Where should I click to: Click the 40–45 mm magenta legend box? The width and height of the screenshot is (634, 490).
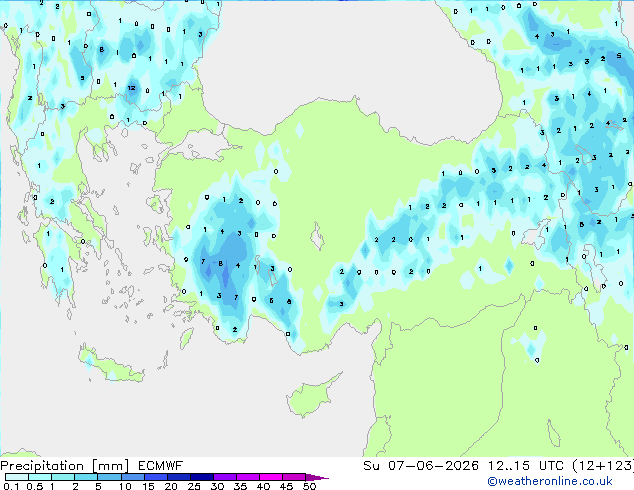[271, 477]
